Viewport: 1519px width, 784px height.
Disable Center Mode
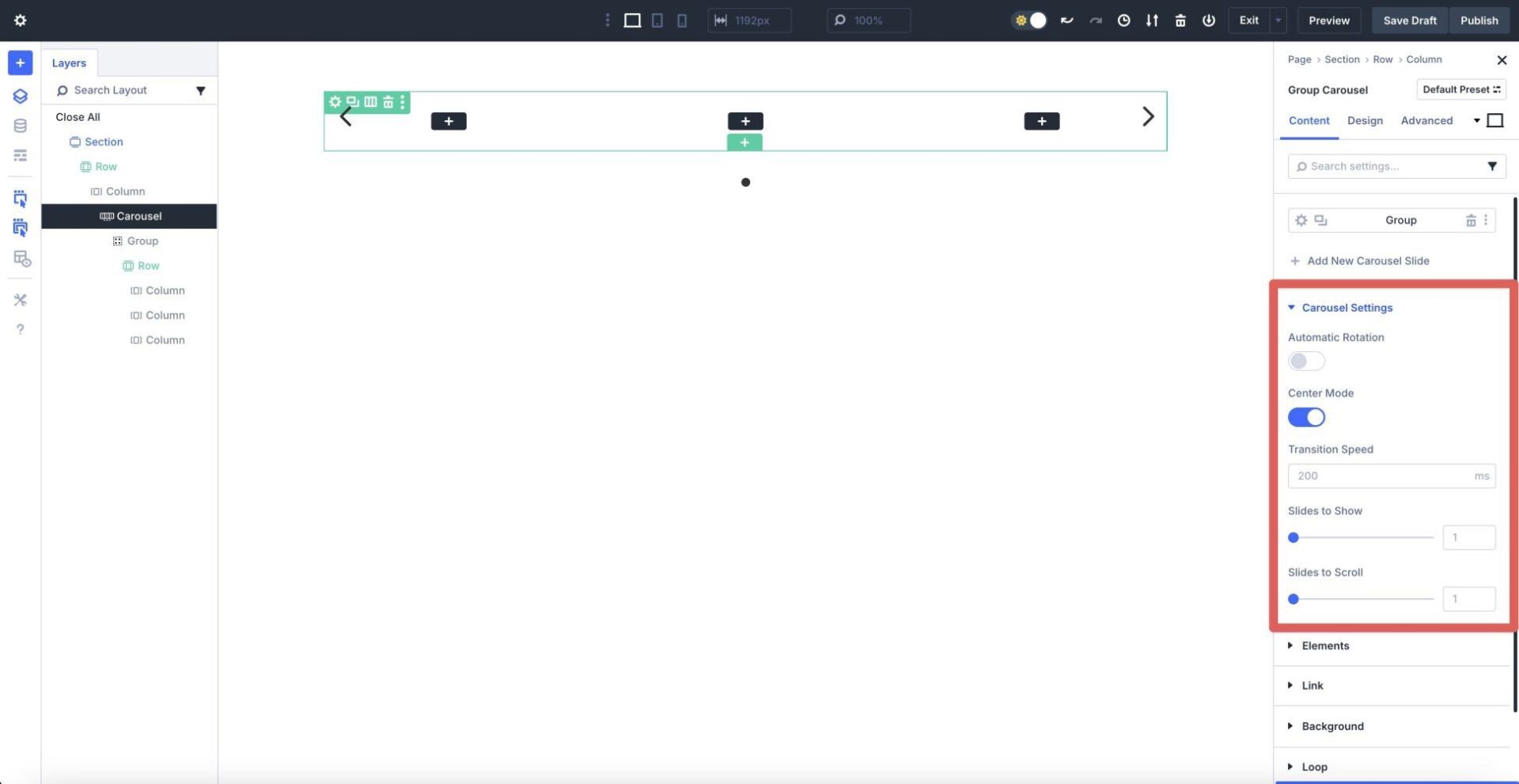coord(1305,417)
